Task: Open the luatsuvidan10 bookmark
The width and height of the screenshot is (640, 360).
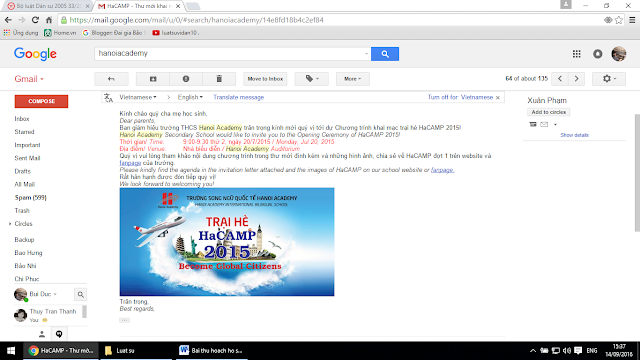Action: tap(176, 33)
